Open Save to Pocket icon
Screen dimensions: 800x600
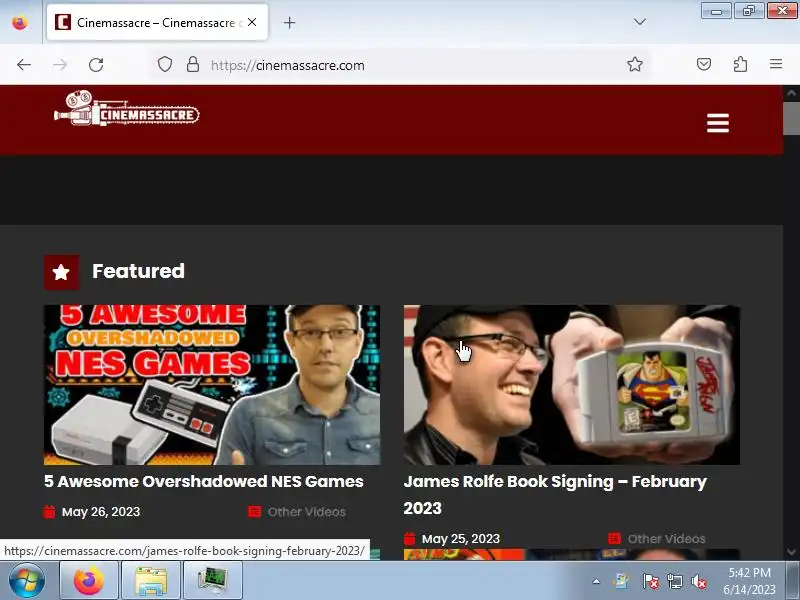[704, 64]
